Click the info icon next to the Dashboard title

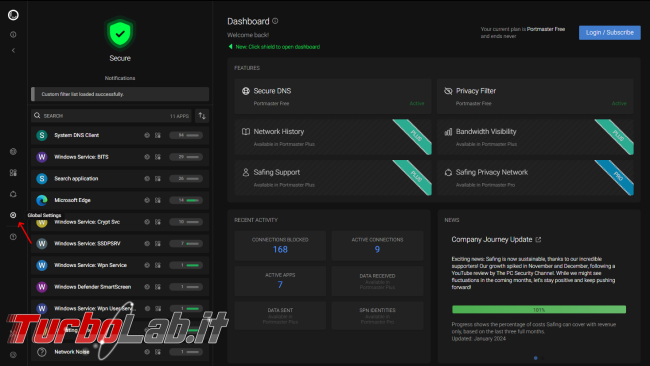pos(275,21)
